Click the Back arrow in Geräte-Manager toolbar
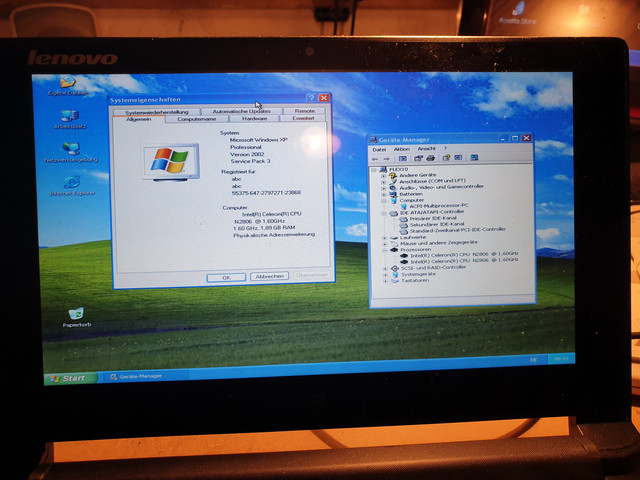 pyautogui.click(x=375, y=159)
